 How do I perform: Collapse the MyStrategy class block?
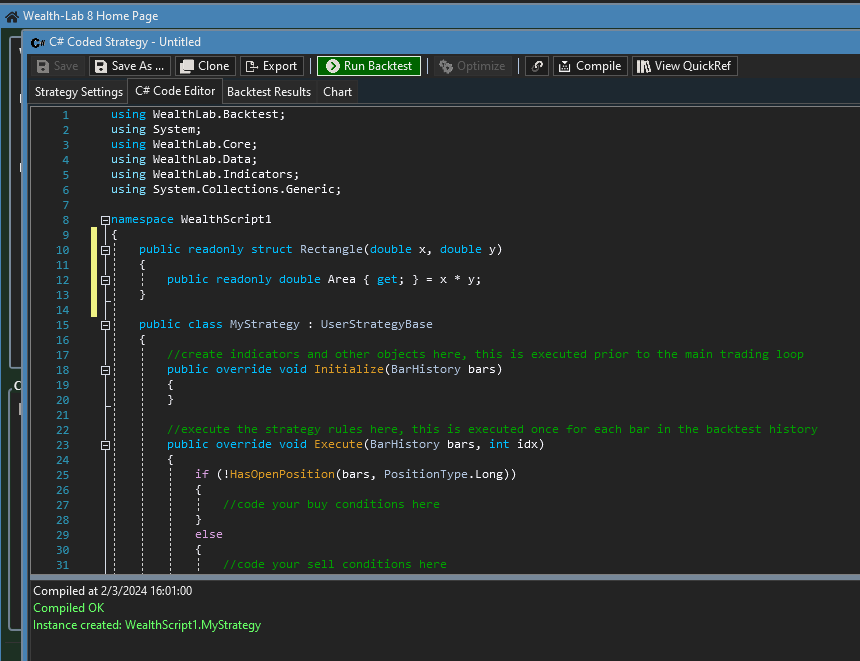[x=105, y=325]
